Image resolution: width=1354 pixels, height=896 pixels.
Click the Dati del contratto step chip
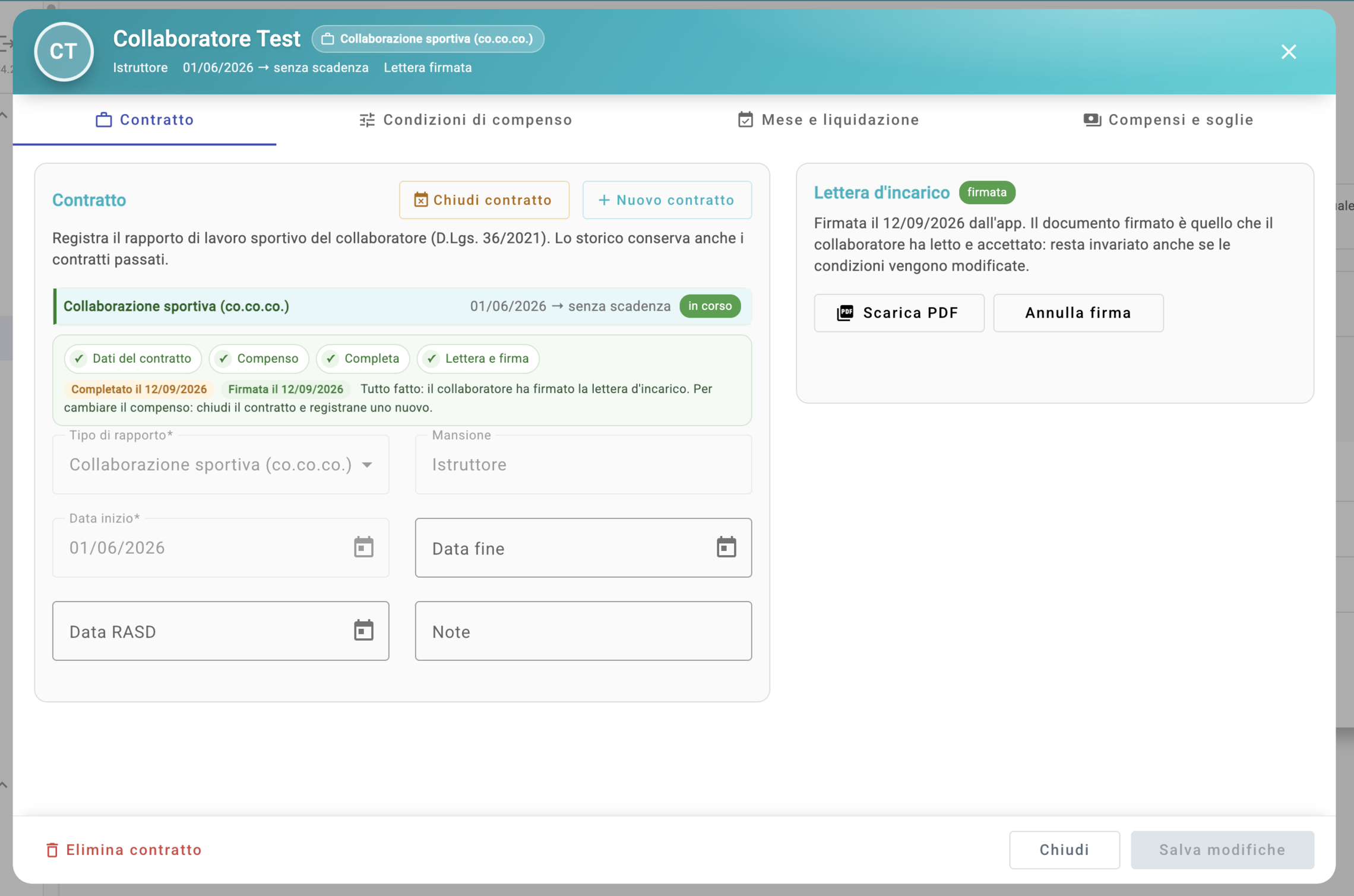coord(133,358)
